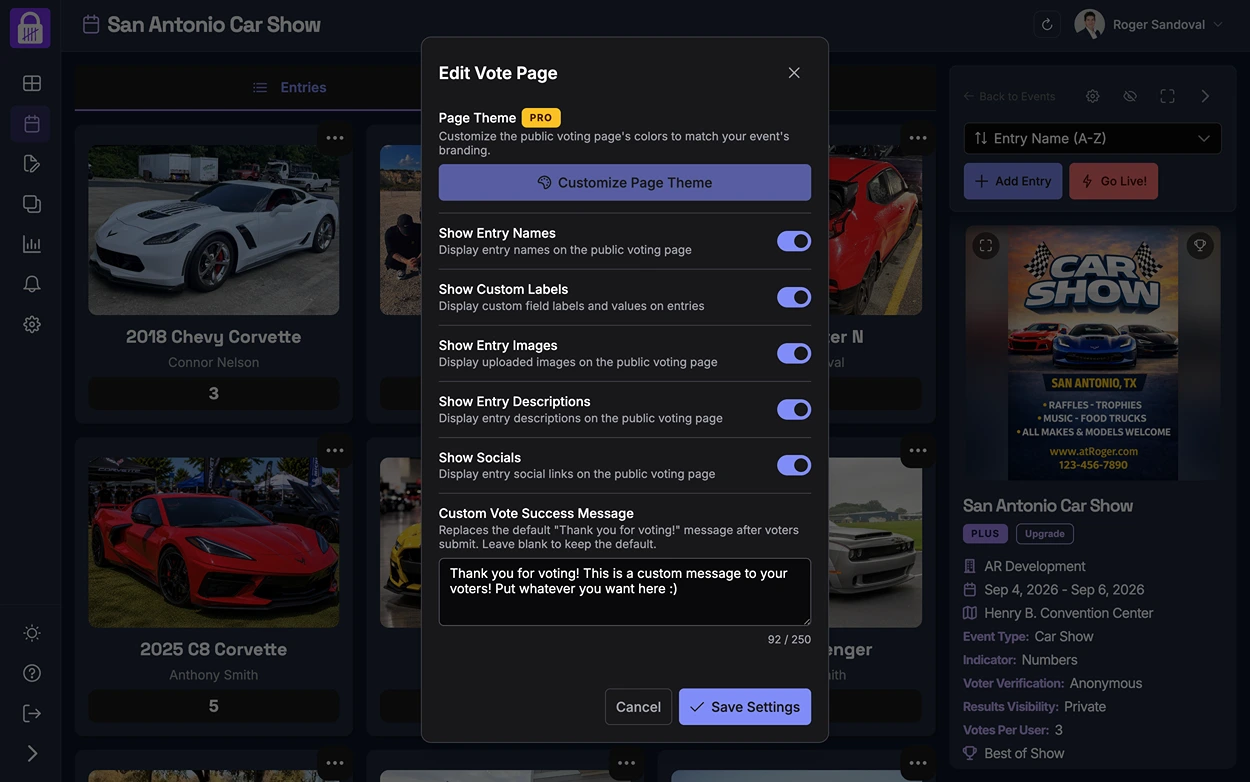Toggle the hidden eye icon in right panel
This screenshot has width=1250, height=782.
click(x=1130, y=96)
